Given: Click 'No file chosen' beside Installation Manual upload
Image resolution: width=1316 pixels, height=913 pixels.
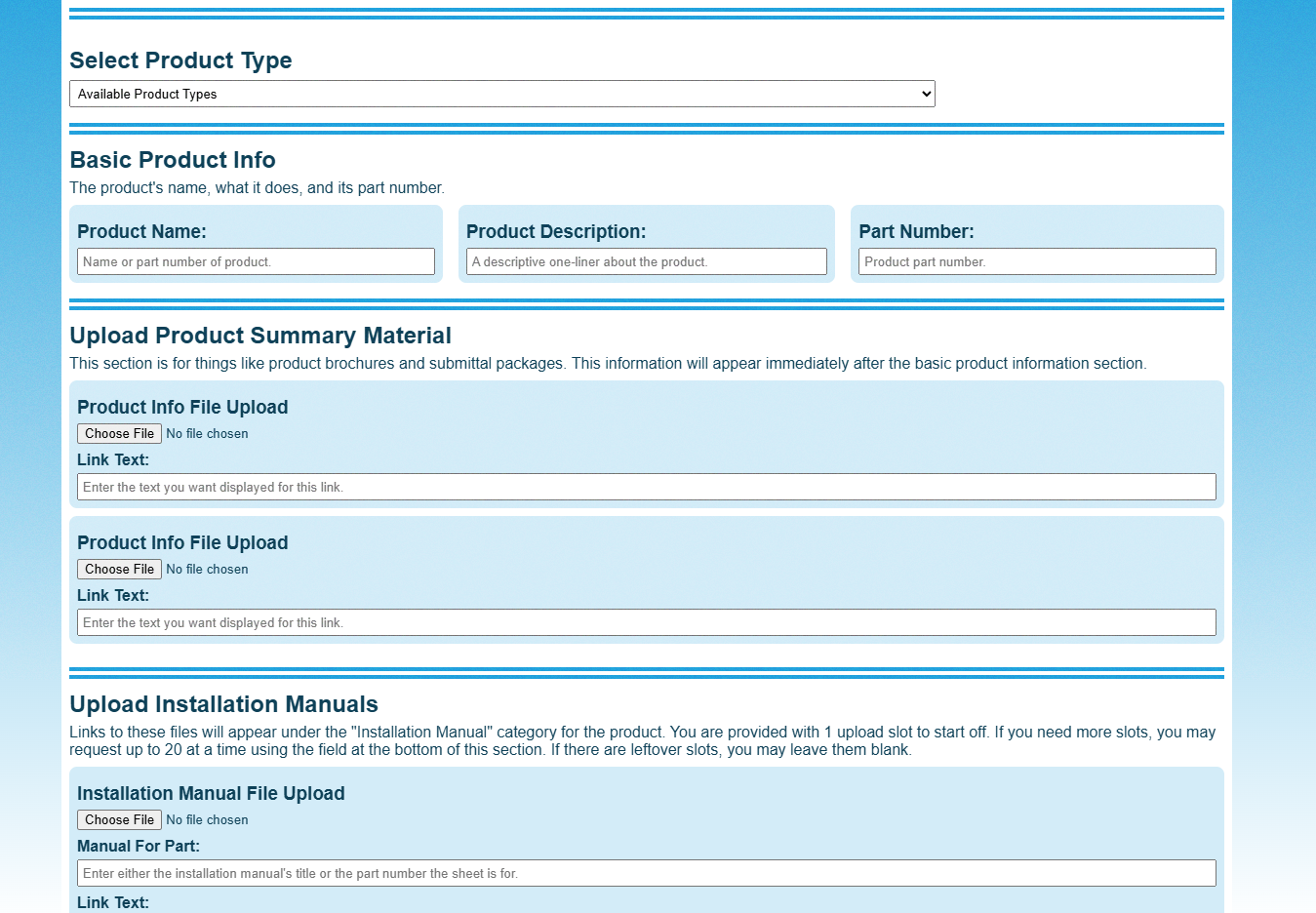Looking at the screenshot, I should [x=207, y=820].
